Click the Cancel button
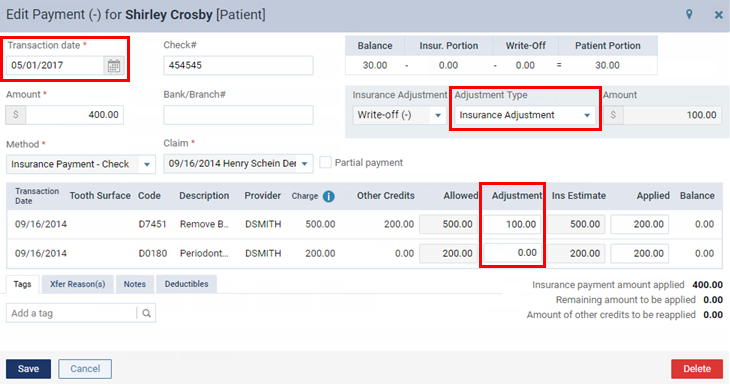Image resolution: width=730 pixels, height=385 pixels. coord(85,369)
